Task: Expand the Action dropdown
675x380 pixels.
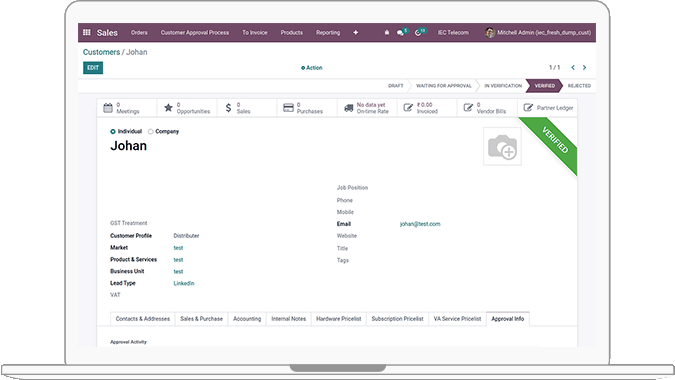Action: click(x=312, y=68)
